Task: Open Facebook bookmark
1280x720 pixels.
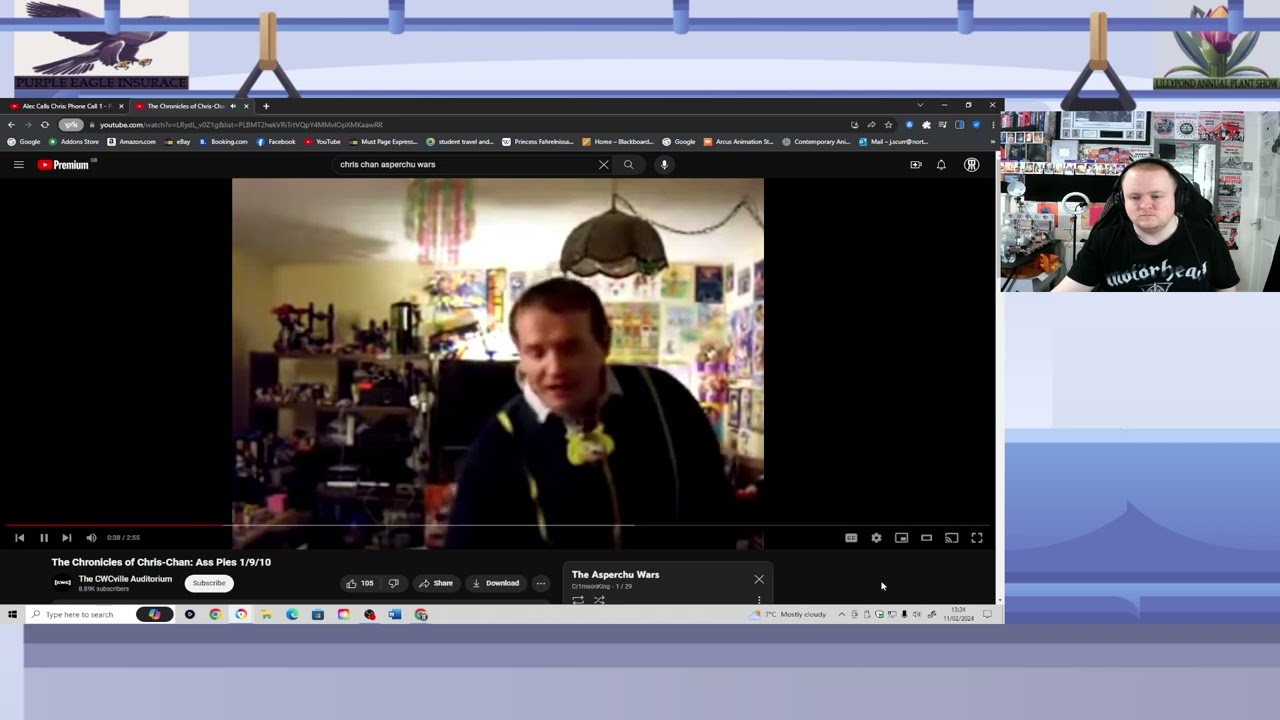Action: tap(276, 142)
